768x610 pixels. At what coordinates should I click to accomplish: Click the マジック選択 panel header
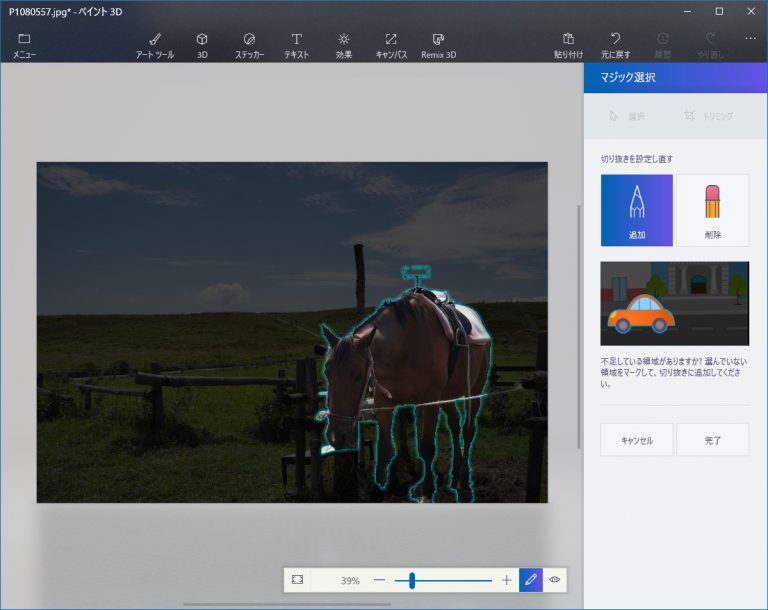675,77
